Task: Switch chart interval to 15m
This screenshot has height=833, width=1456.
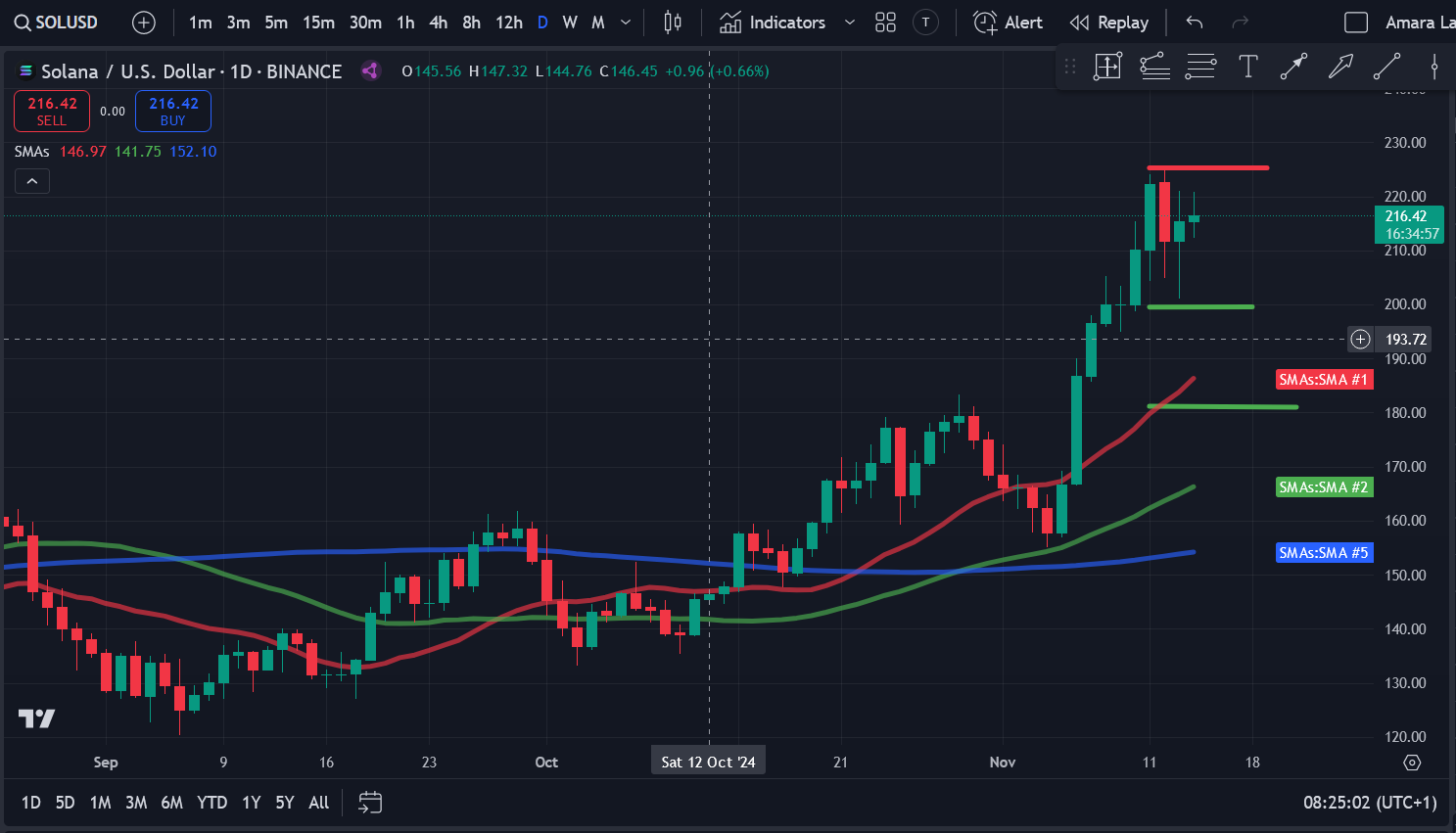Action: point(318,23)
